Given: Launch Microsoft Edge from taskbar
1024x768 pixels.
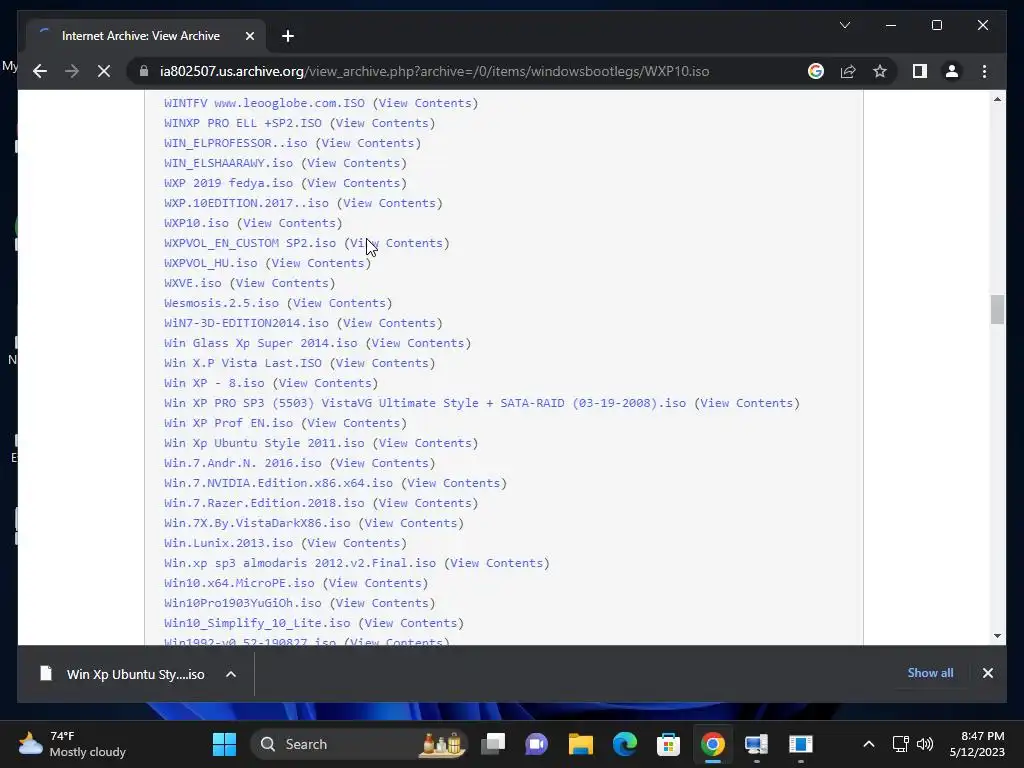Looking at the screenshot, I should (624, 744).
